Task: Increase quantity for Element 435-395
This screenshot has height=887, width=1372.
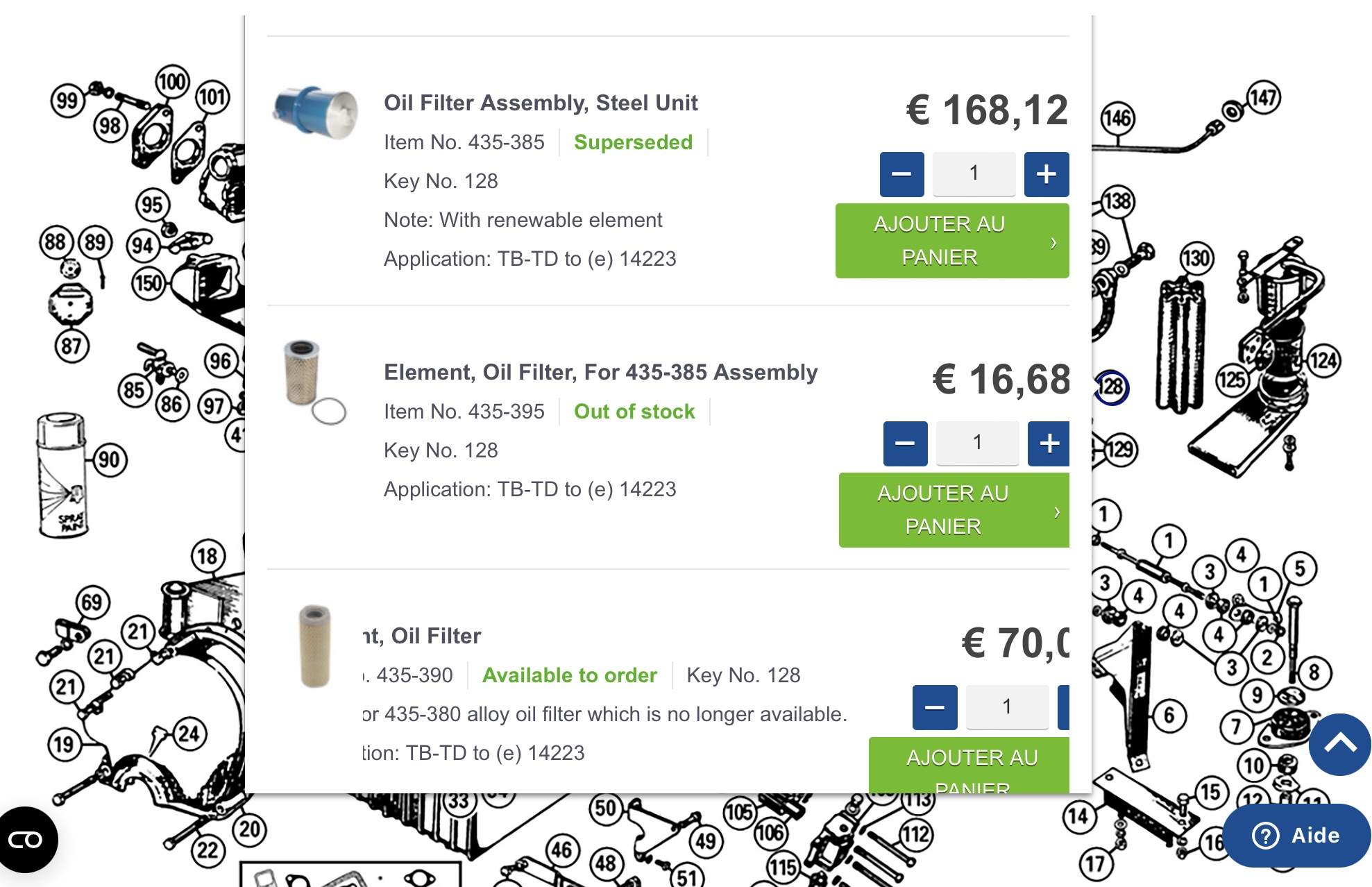Action: [x=1049, y=443]
